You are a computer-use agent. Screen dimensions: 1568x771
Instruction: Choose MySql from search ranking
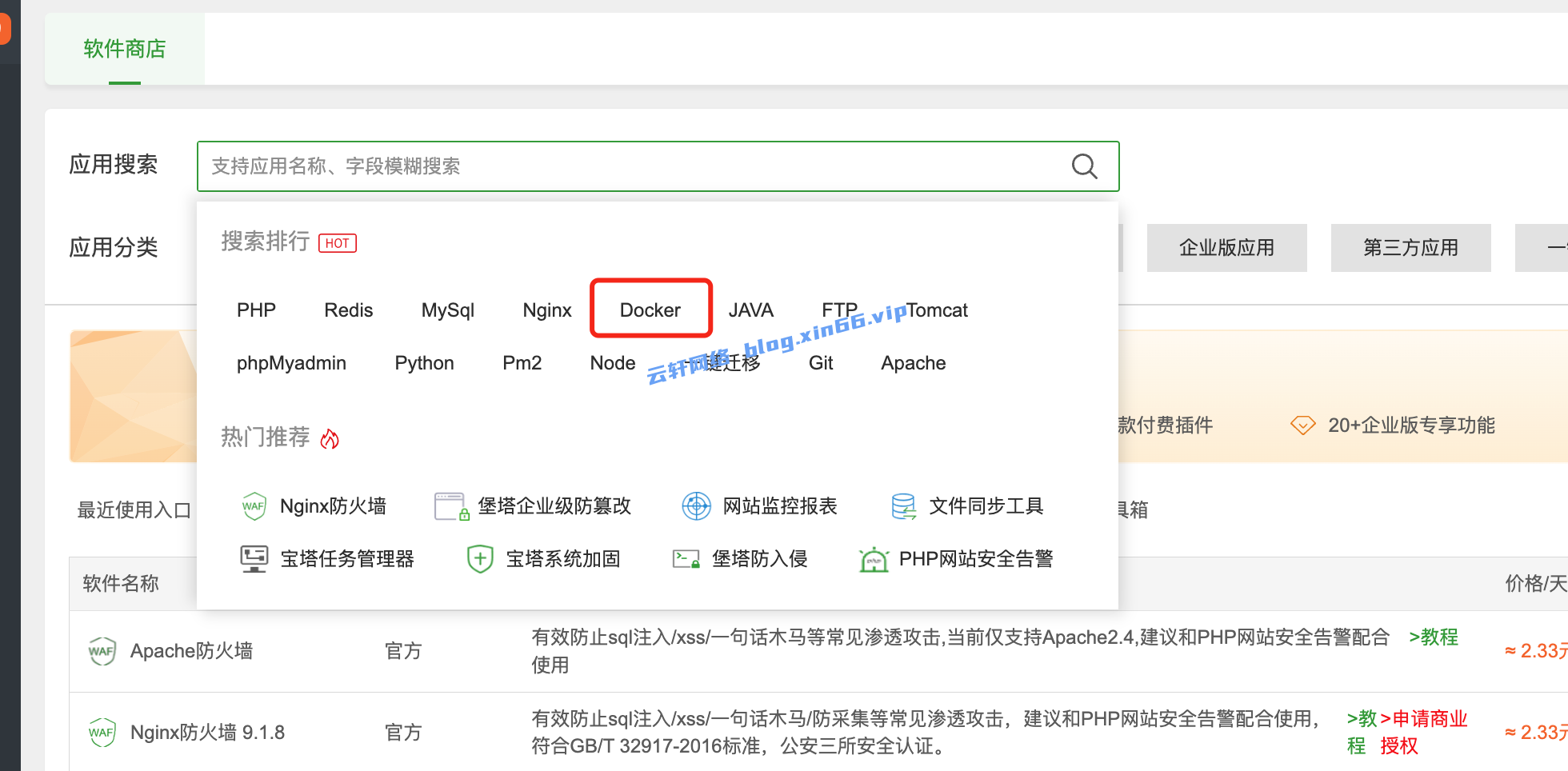click(x=448, y=310)
